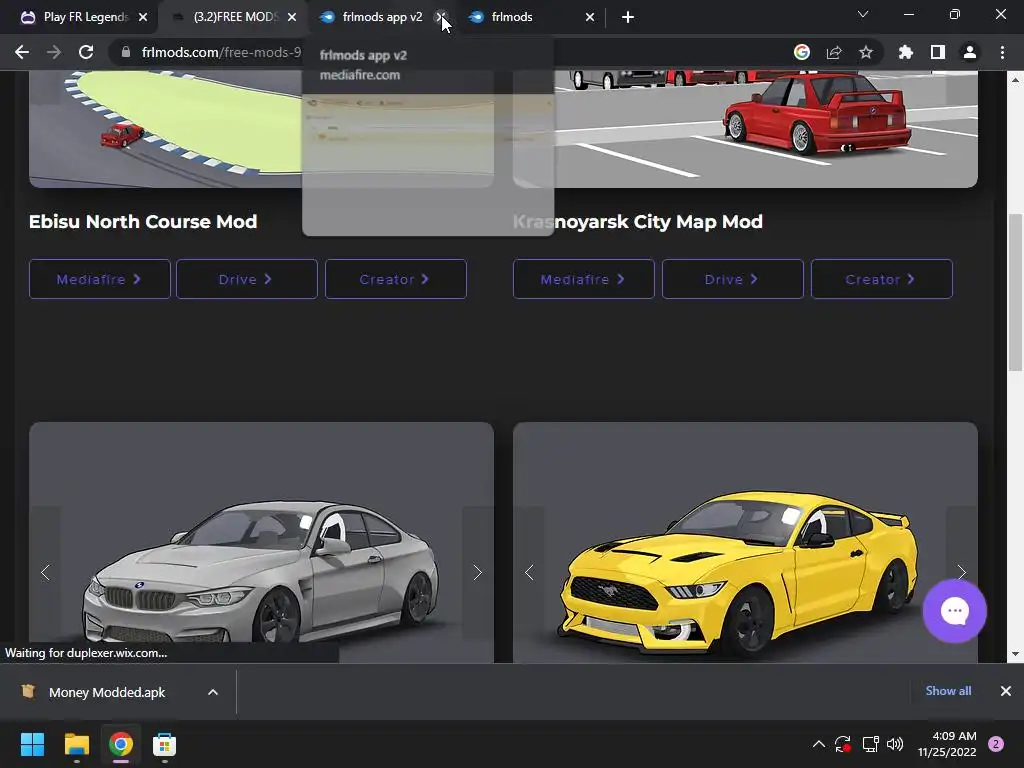This screenshot has height=768, width=1024.
Task: Open Drive link for Krasnoyarsk City Map
Action: coord(732,279)
